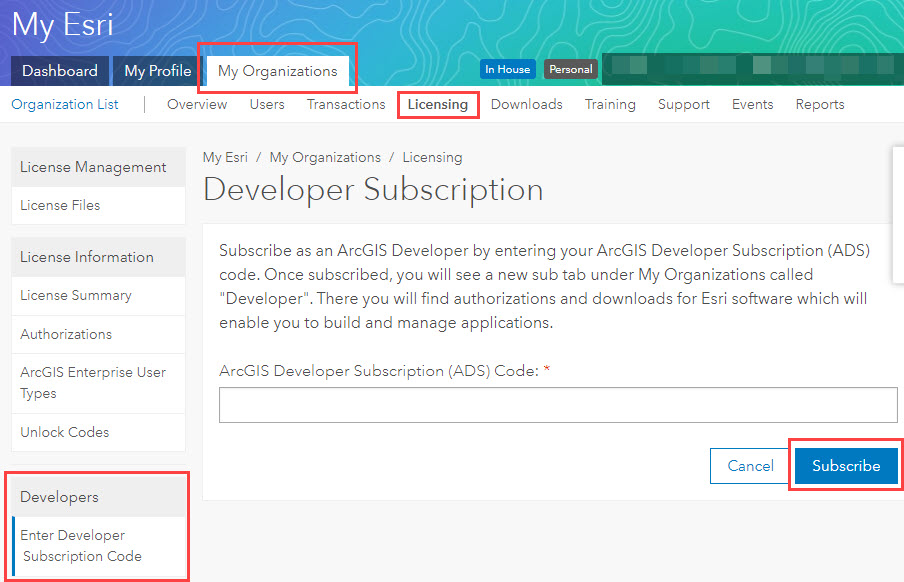Open the Support sub tab
Image resolution: width=904 pixels, height=582 pixels.
click(684, 104)
